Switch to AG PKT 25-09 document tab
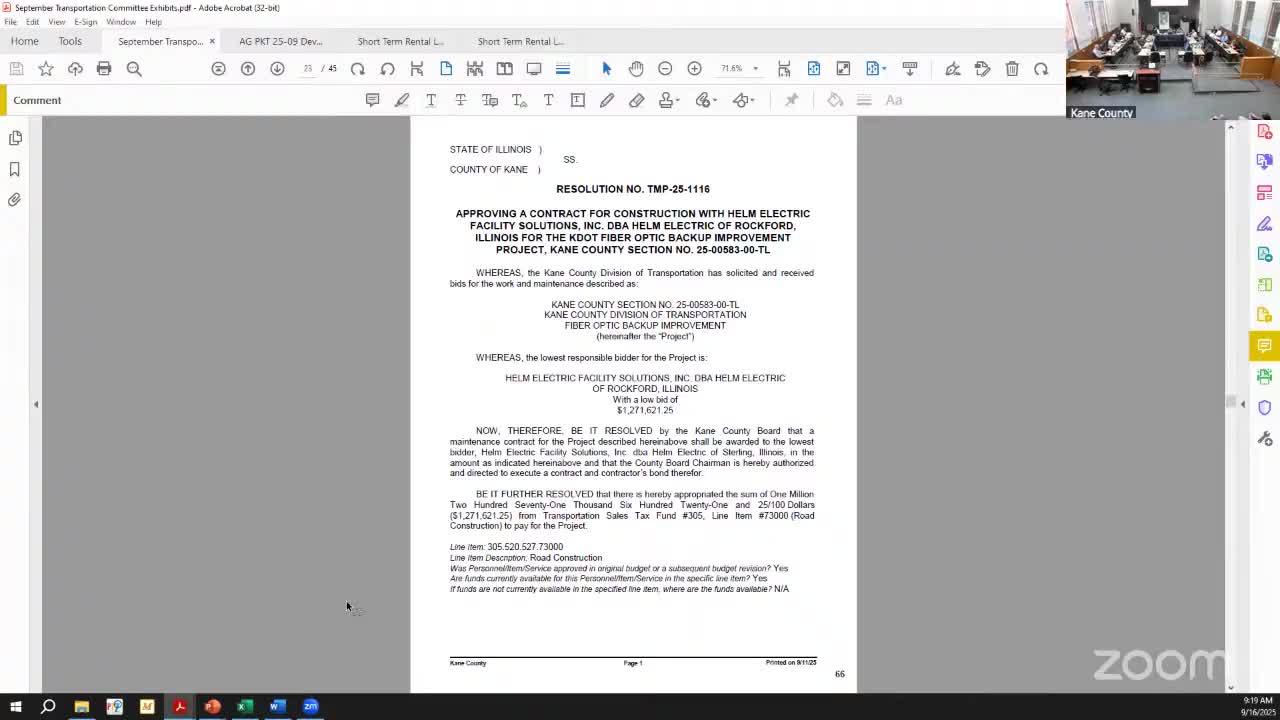The image size is (1280, 720). pyautogui.click(x=281, y=42)
